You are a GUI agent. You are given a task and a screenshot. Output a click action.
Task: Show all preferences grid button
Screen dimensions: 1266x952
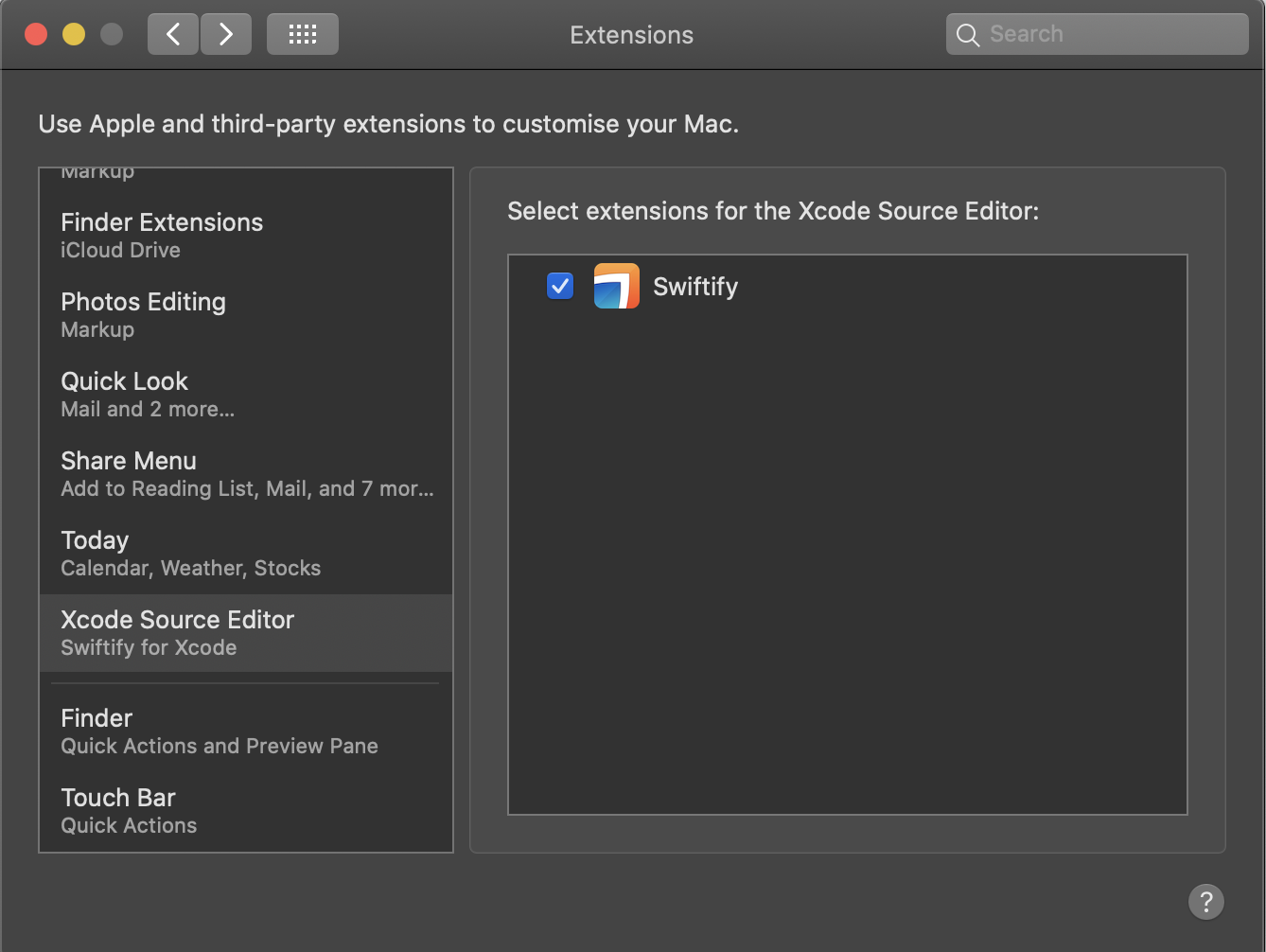(x=303, y=35)
